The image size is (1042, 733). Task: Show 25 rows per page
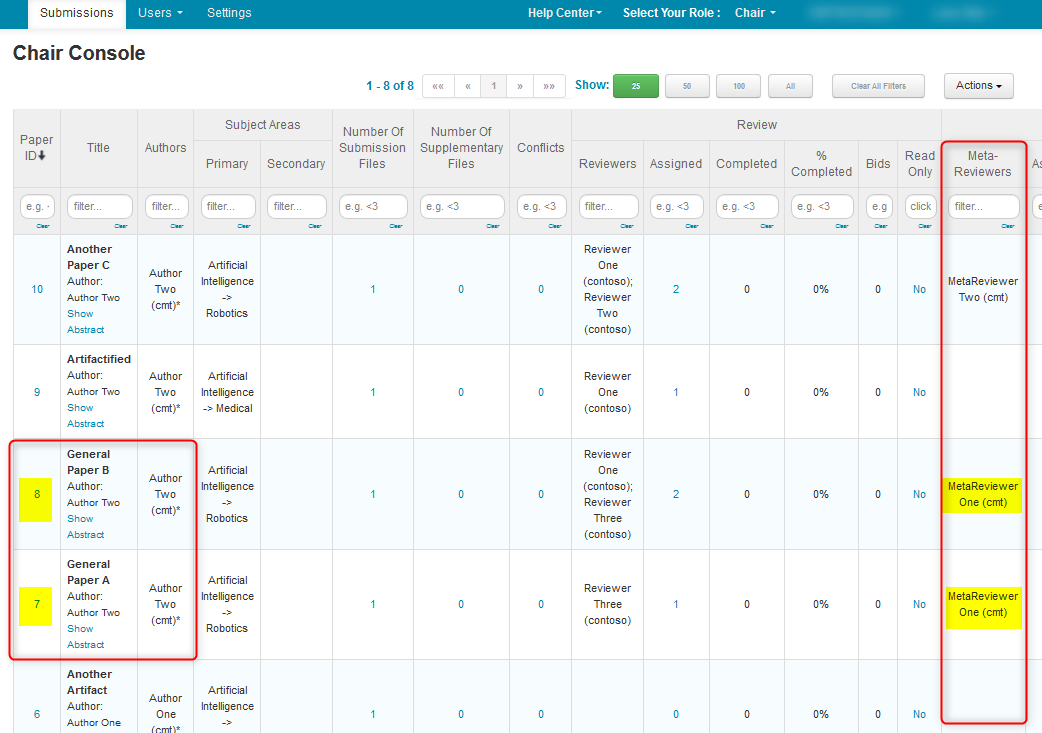(x=636, y=86)
